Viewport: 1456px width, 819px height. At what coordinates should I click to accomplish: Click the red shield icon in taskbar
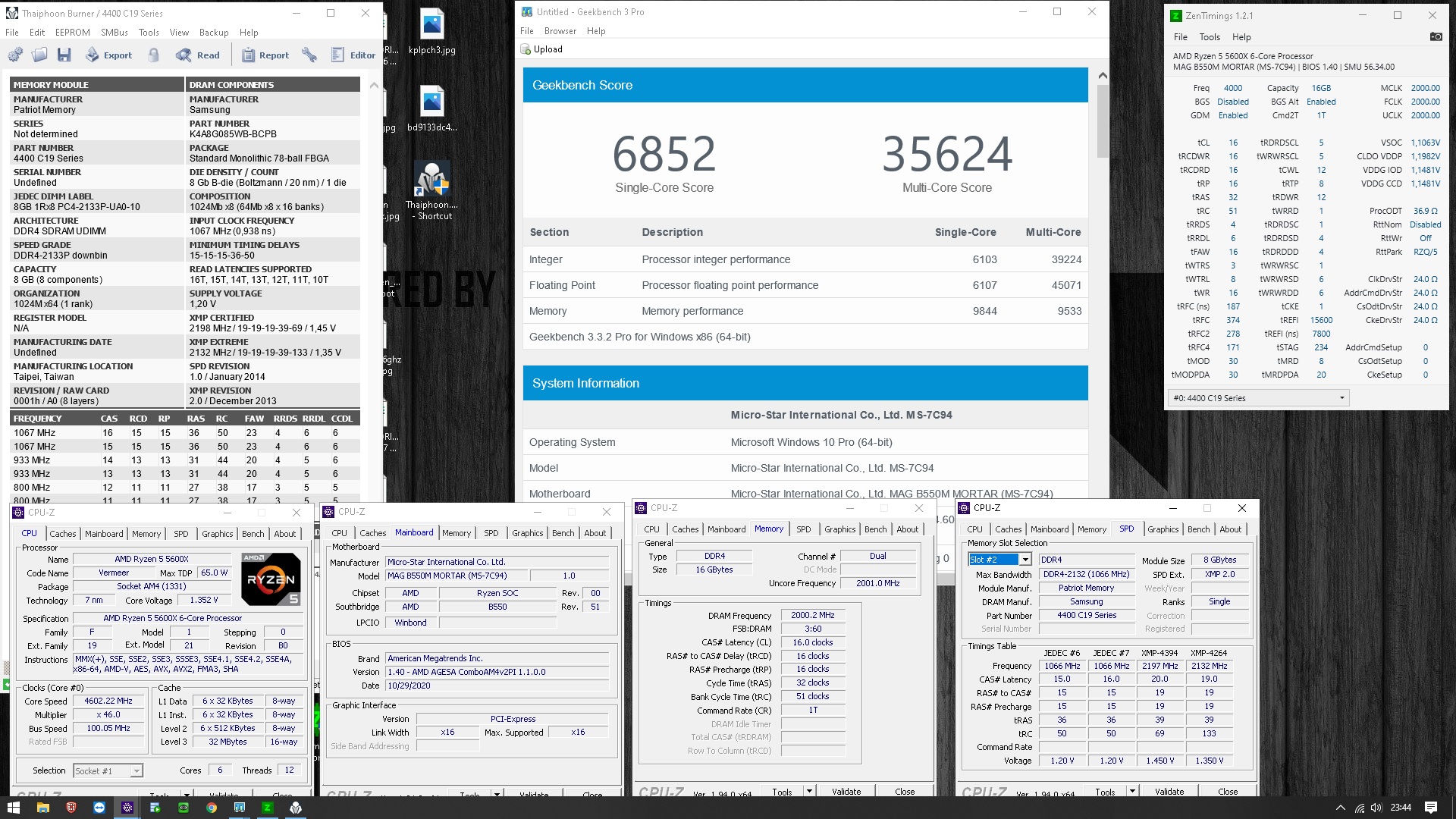[71, 808]
